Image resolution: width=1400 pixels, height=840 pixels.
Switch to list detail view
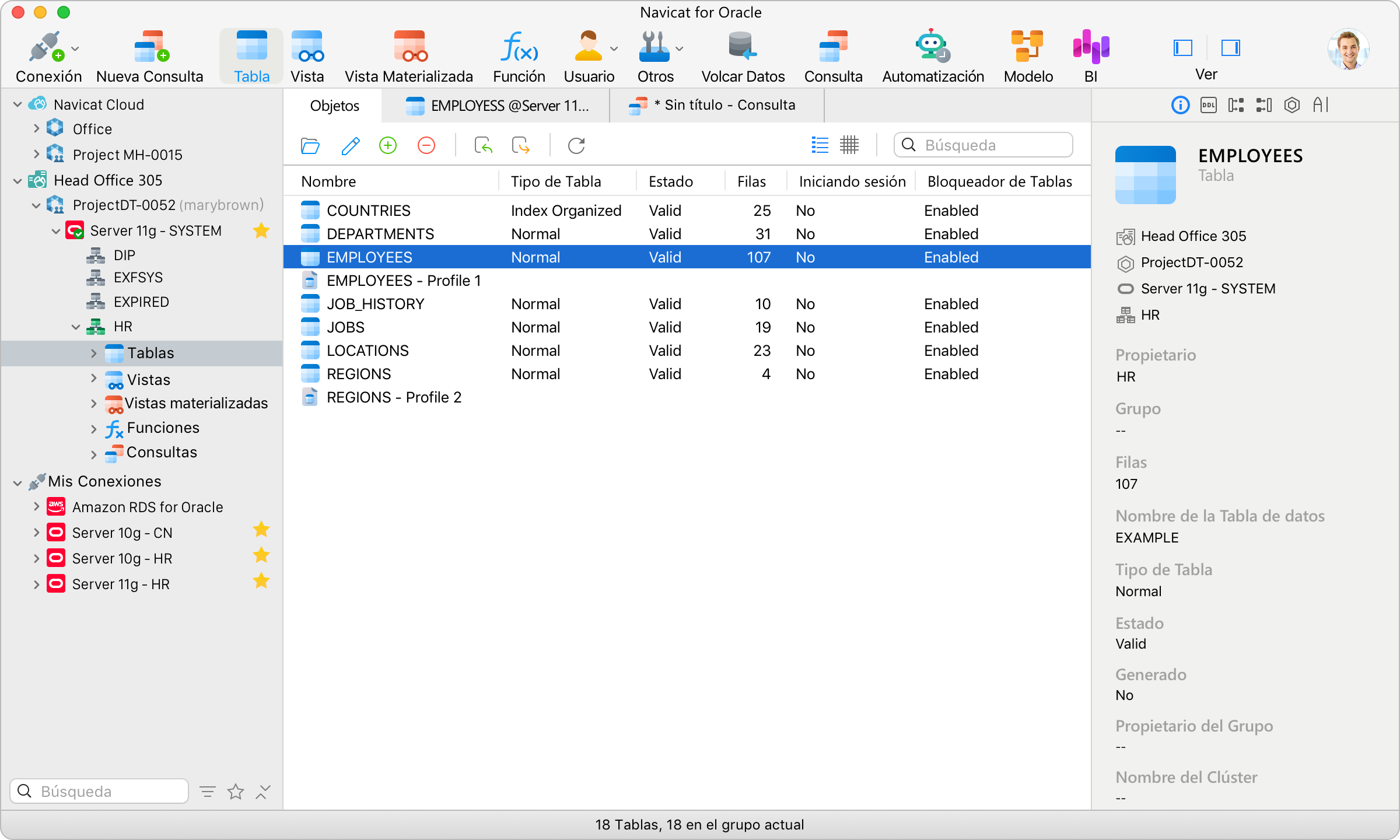pyautogui.click(x=820, y=145)
